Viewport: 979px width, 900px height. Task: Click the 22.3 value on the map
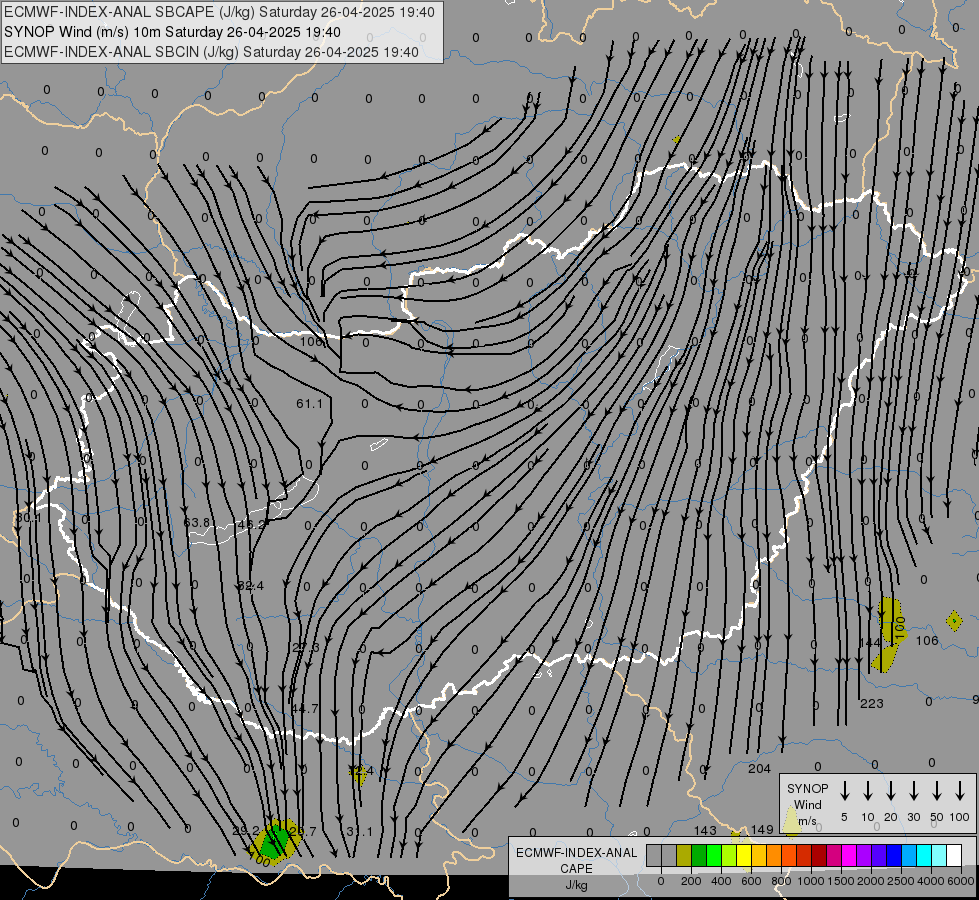(x=306, y=648)
